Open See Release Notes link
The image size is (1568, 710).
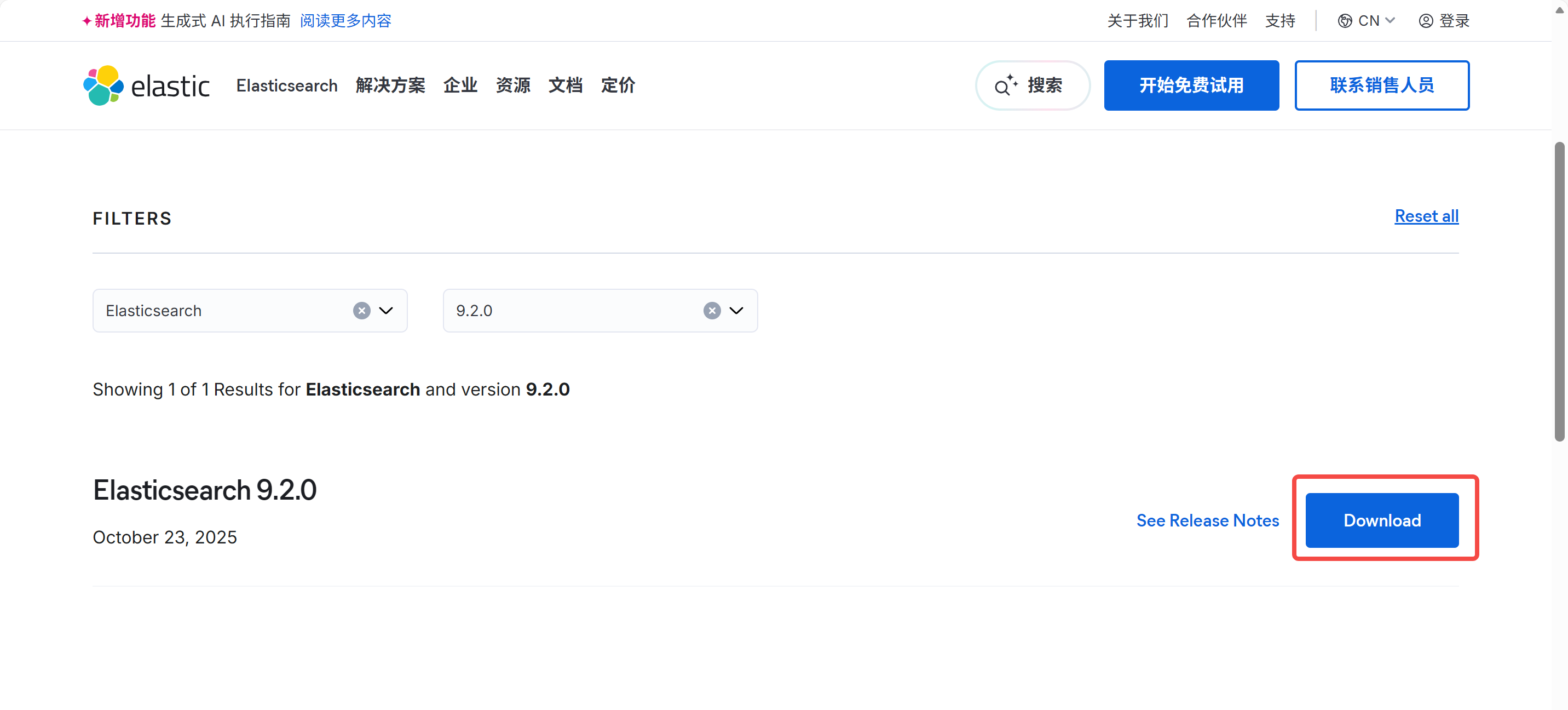pos(1207,520)
